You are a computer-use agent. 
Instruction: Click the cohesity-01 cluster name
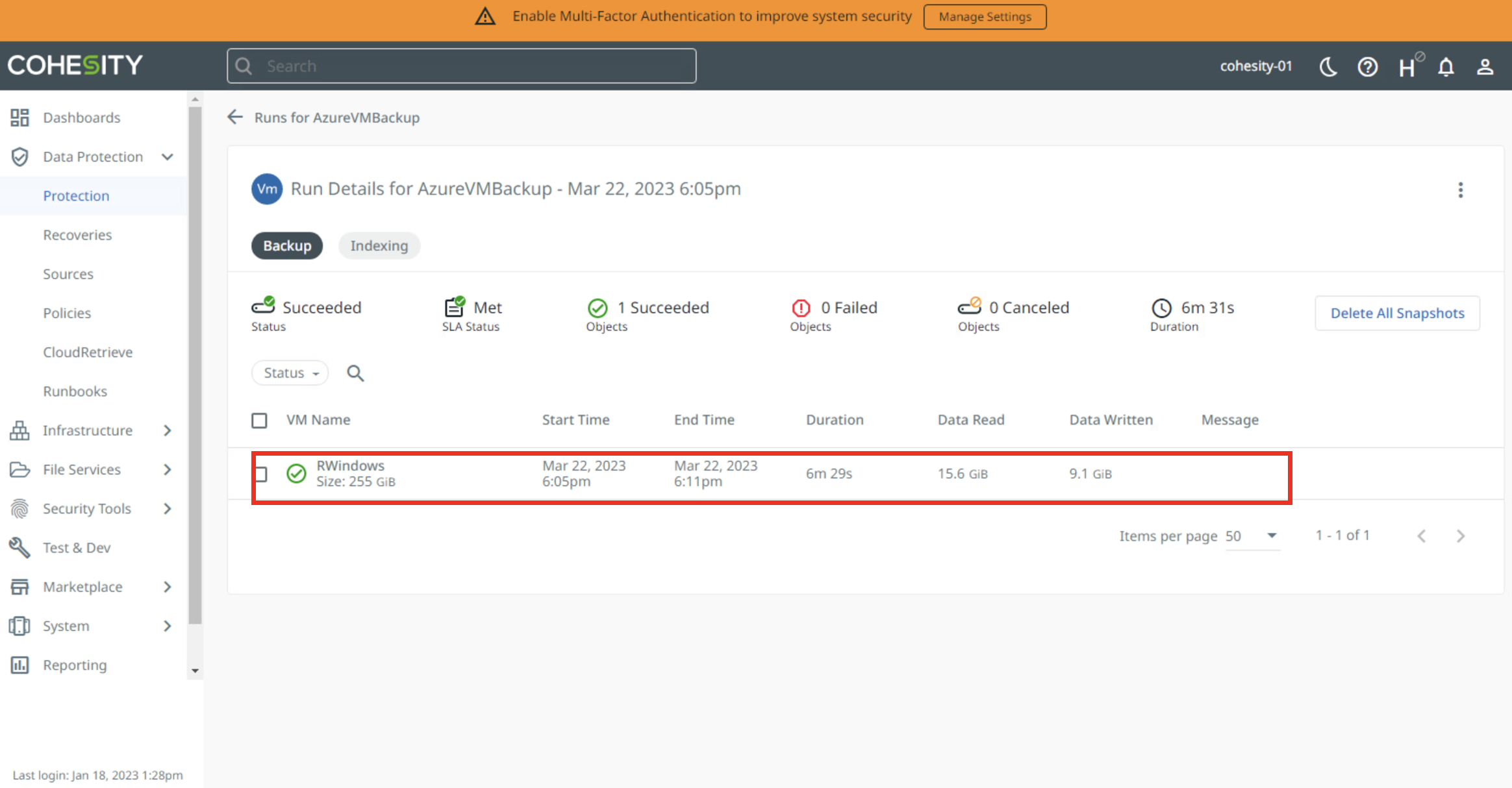coord(1256,66)
